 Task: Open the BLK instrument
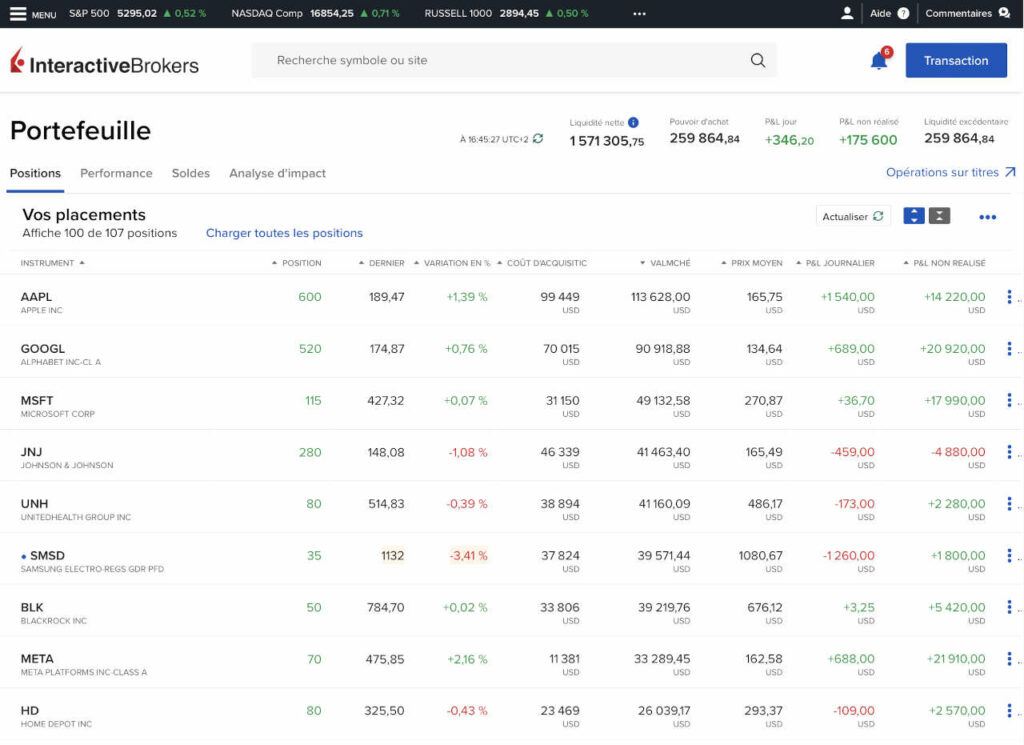[32, 607]
